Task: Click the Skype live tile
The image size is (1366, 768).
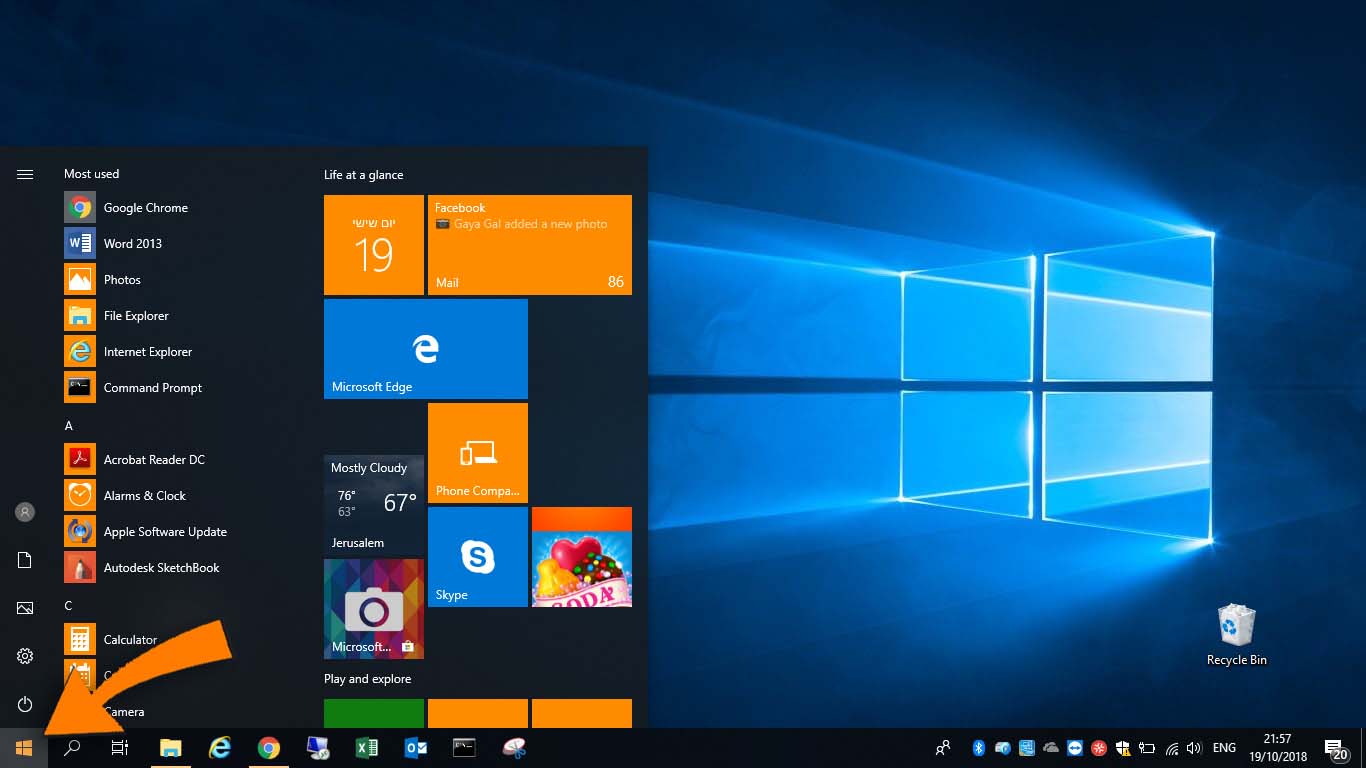Action: (x=478, y=557)
